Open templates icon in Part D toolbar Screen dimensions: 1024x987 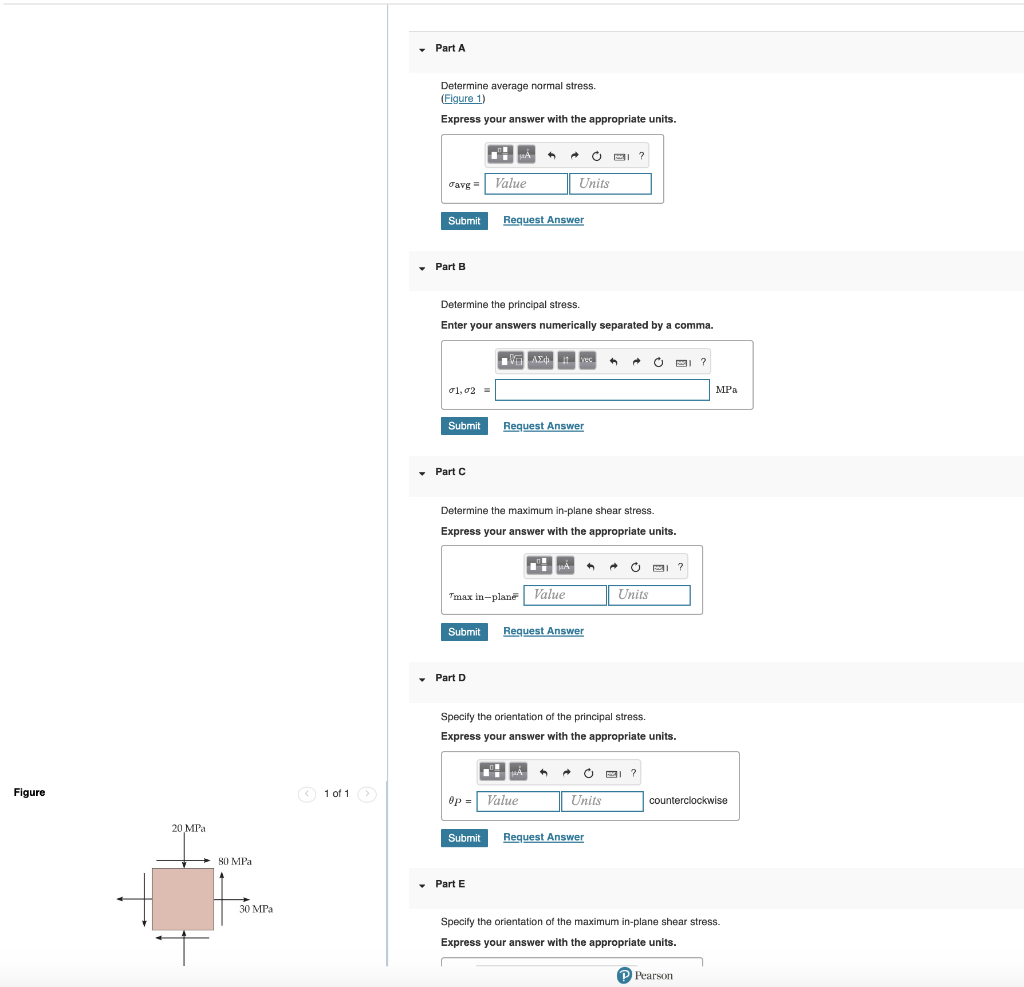click(492, 771)
